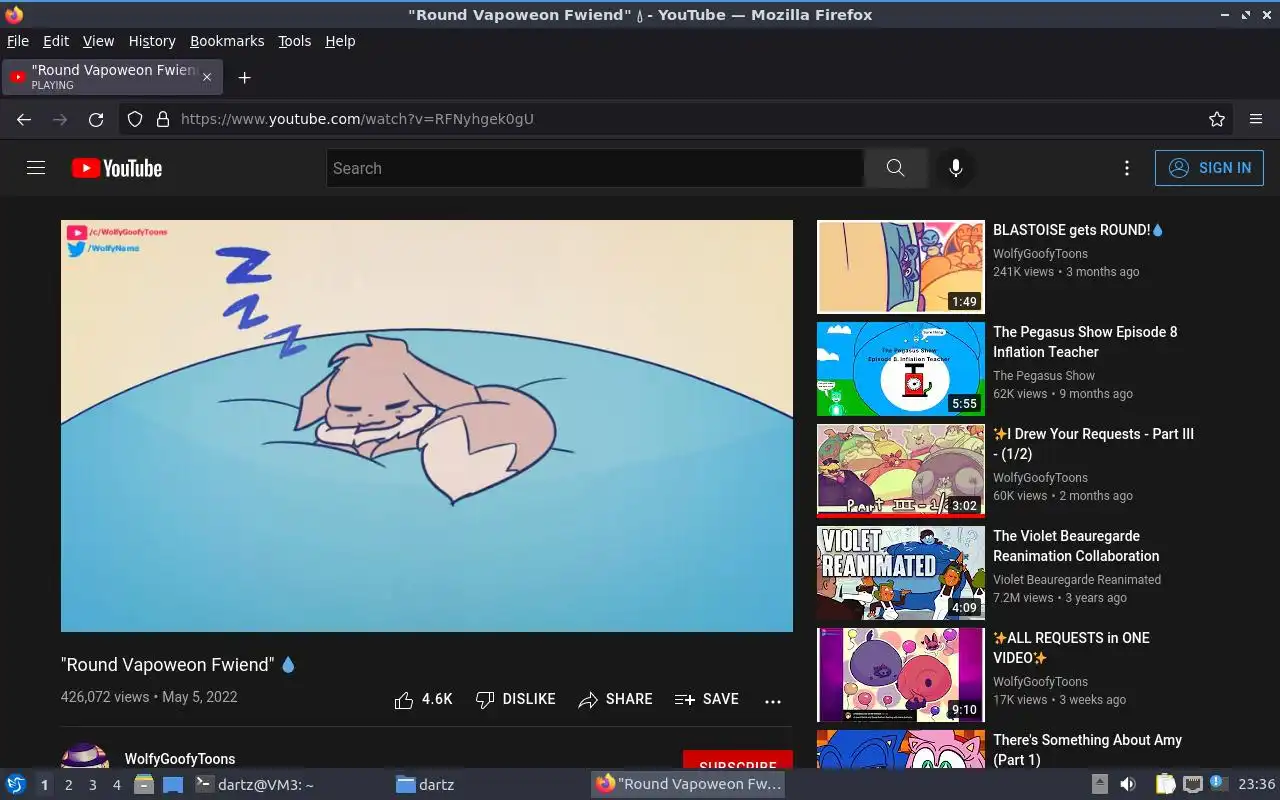Screen dimensions: 1280x800
Task: Click the WolfyGoofyToons channel avatar
Action: point(85,756)
